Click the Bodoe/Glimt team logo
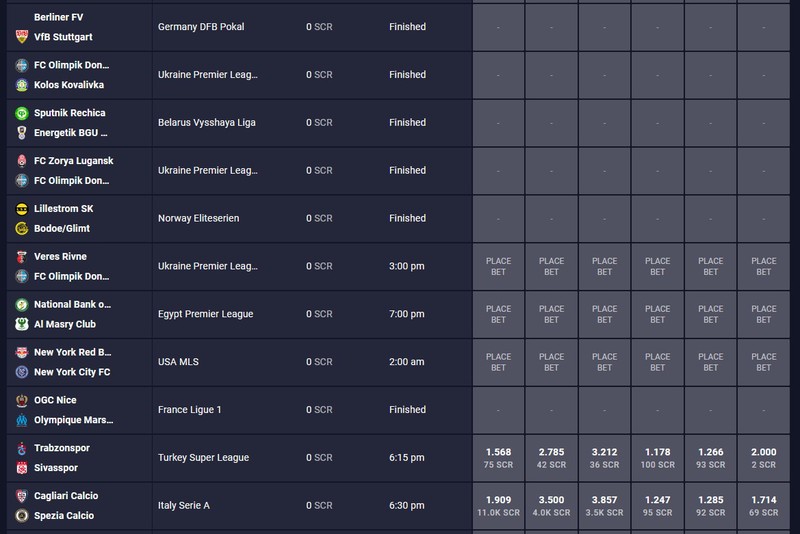This screenshot has height=534, width=800. coord(21,228)
